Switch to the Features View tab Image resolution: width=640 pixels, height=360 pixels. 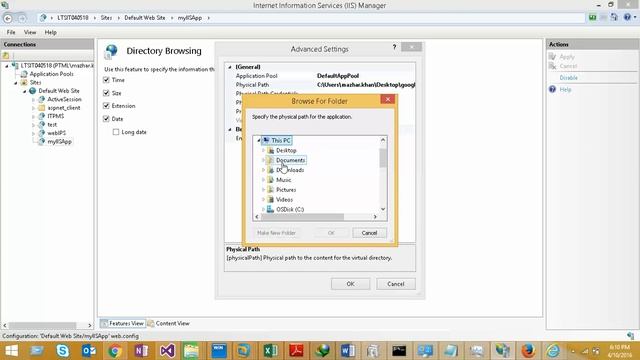(122, 323)
